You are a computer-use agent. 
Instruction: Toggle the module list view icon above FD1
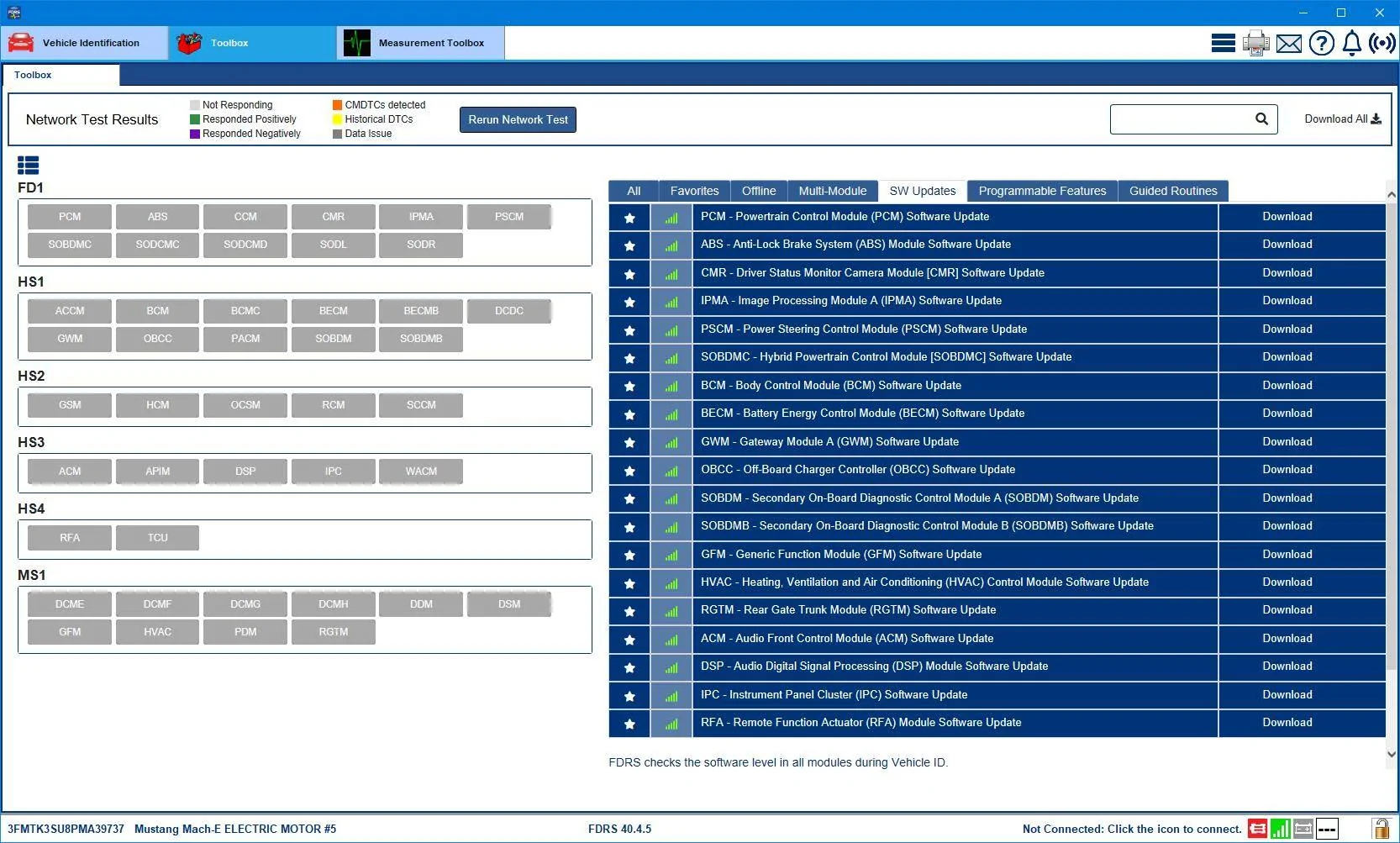(28, 166)
